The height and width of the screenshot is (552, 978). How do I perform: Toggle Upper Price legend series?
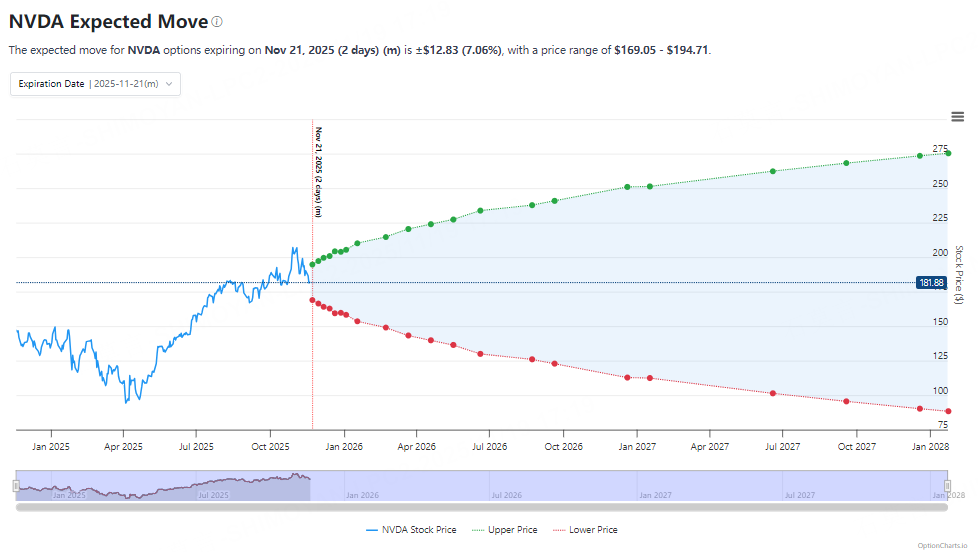click(x=505, y=530)
